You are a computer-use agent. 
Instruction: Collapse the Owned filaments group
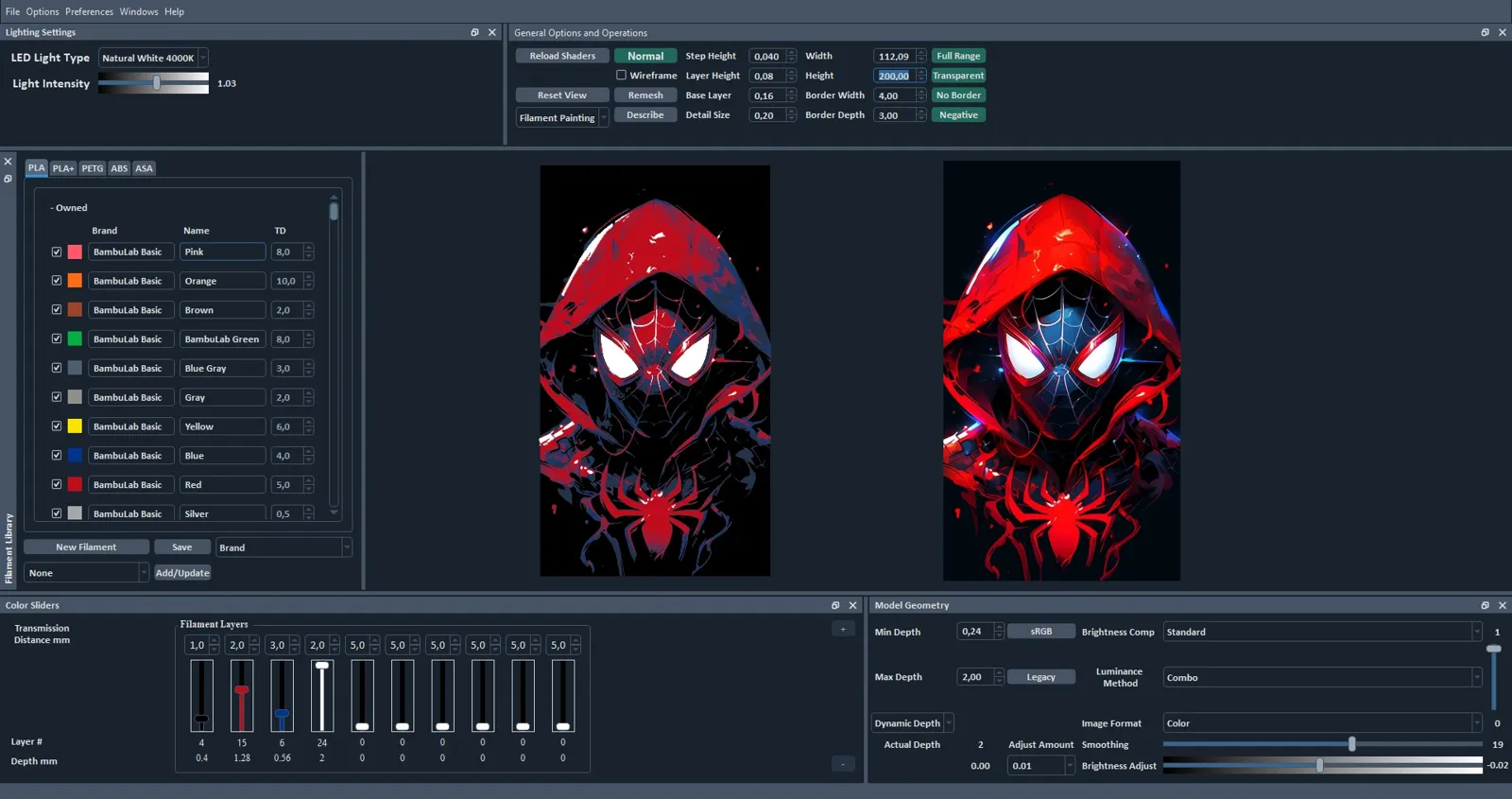click(68, 208)
